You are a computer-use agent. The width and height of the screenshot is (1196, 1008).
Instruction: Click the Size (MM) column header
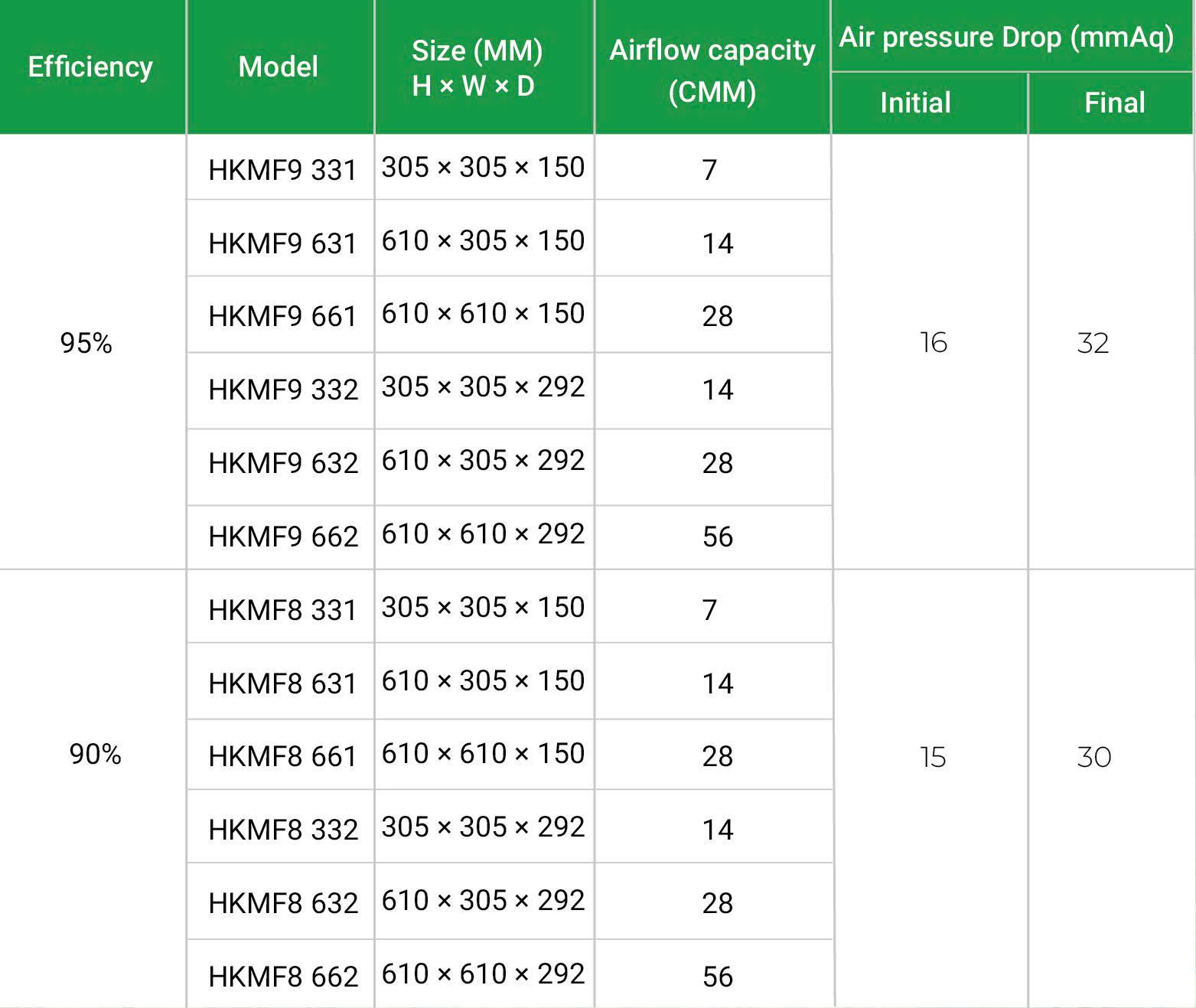[477, 67]
